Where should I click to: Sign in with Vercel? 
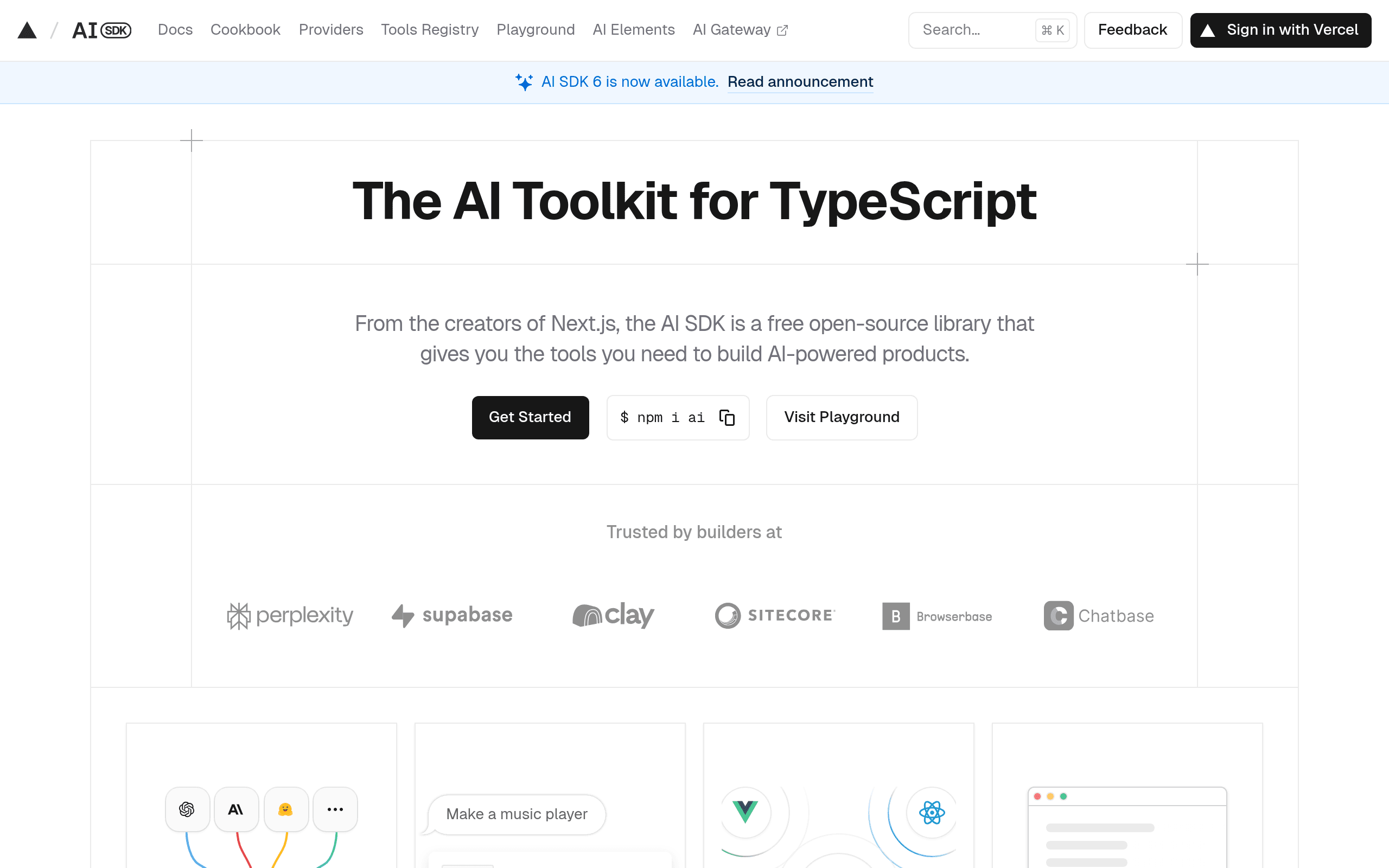pos(1280,30)
